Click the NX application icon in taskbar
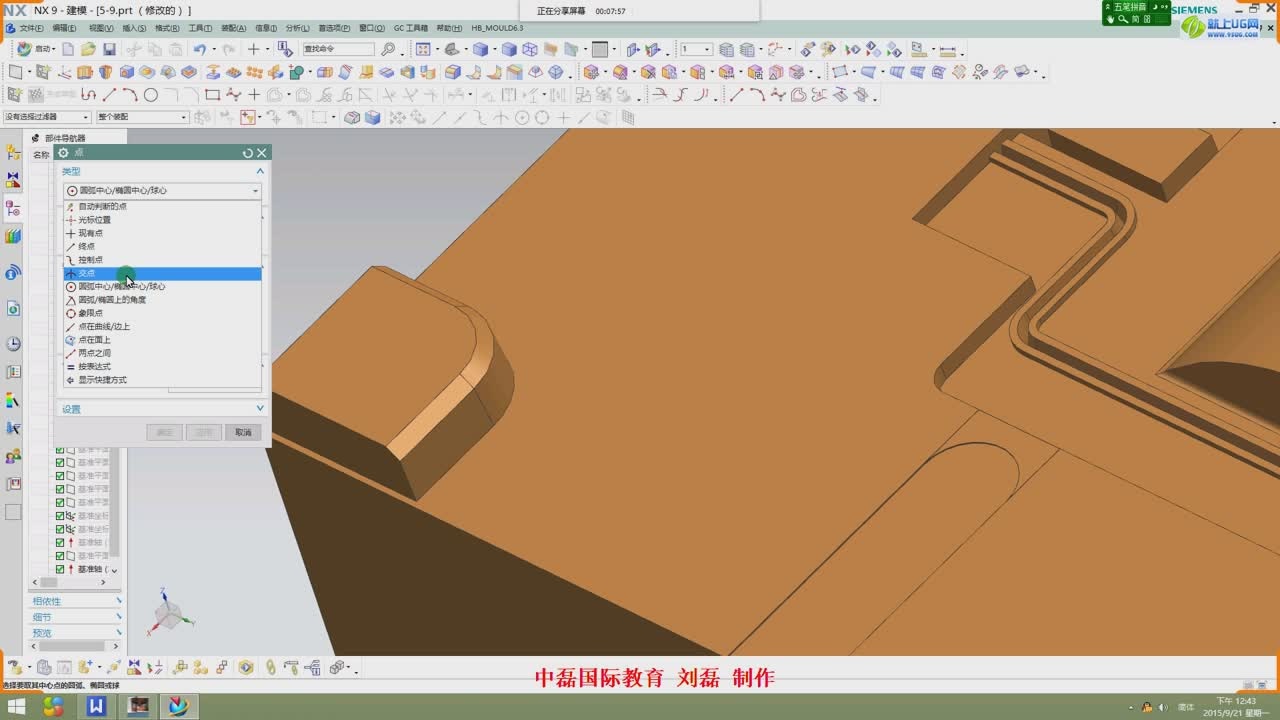This screenshot has width=1280, height=720. [x=179, y=706]
